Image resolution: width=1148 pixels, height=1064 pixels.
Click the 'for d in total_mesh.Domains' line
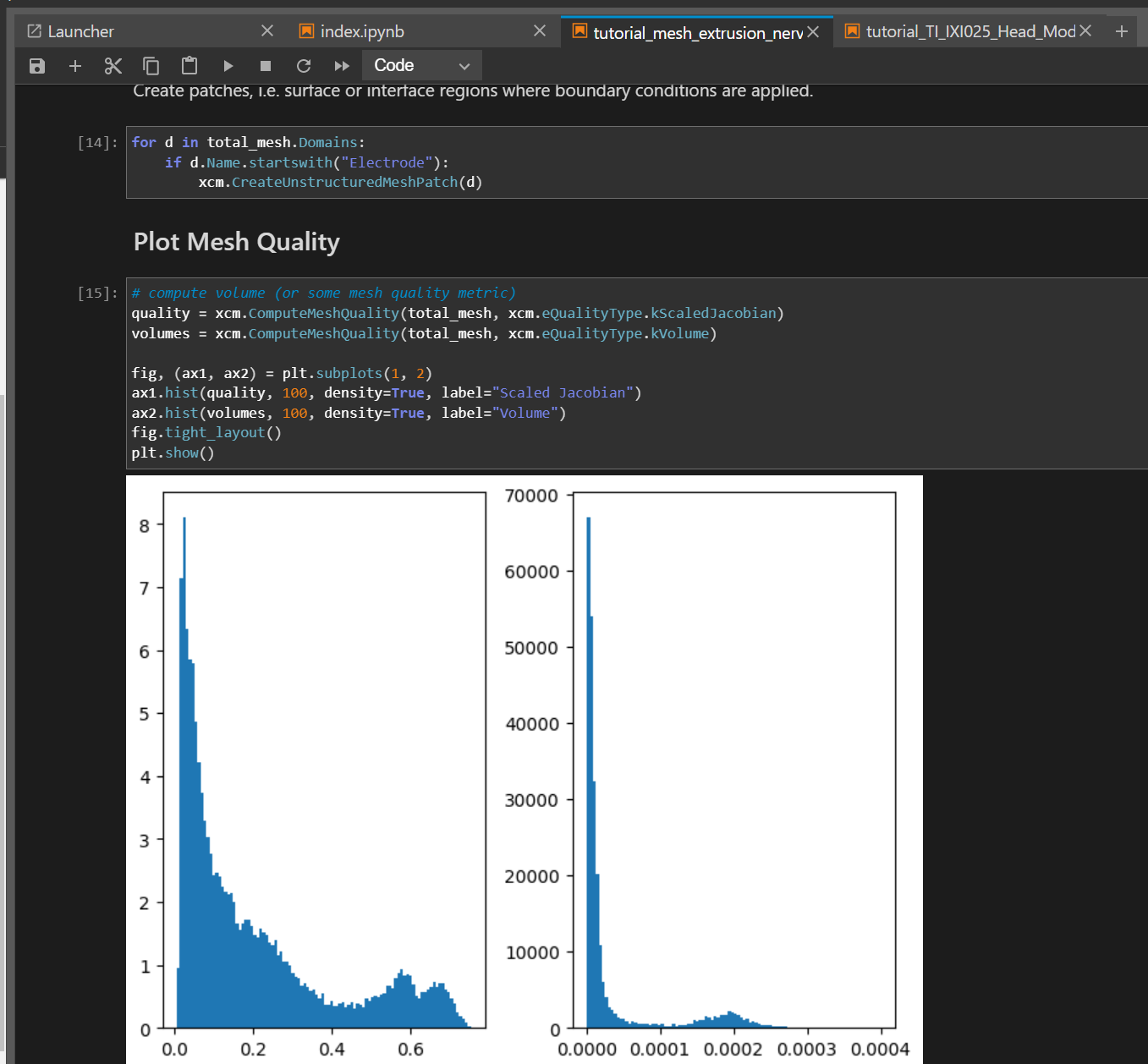coord(248,142)
